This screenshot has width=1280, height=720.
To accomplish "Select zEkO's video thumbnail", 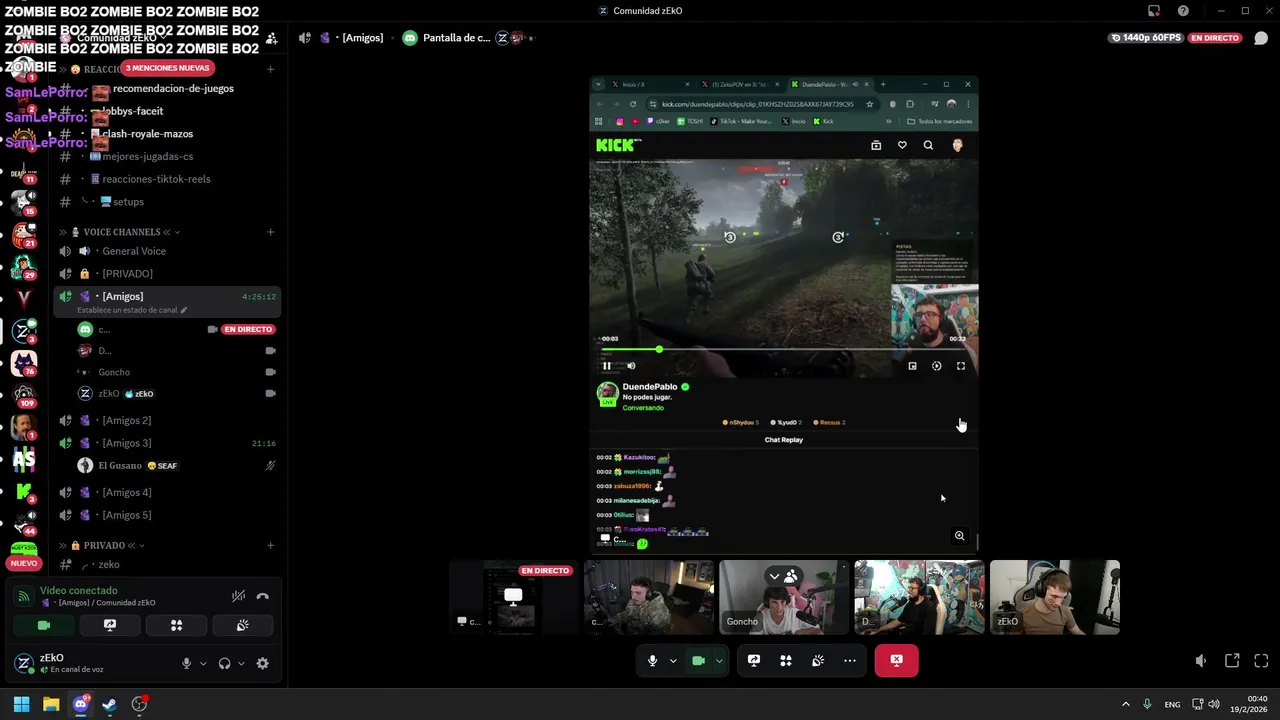I will tap(1054, 597).
